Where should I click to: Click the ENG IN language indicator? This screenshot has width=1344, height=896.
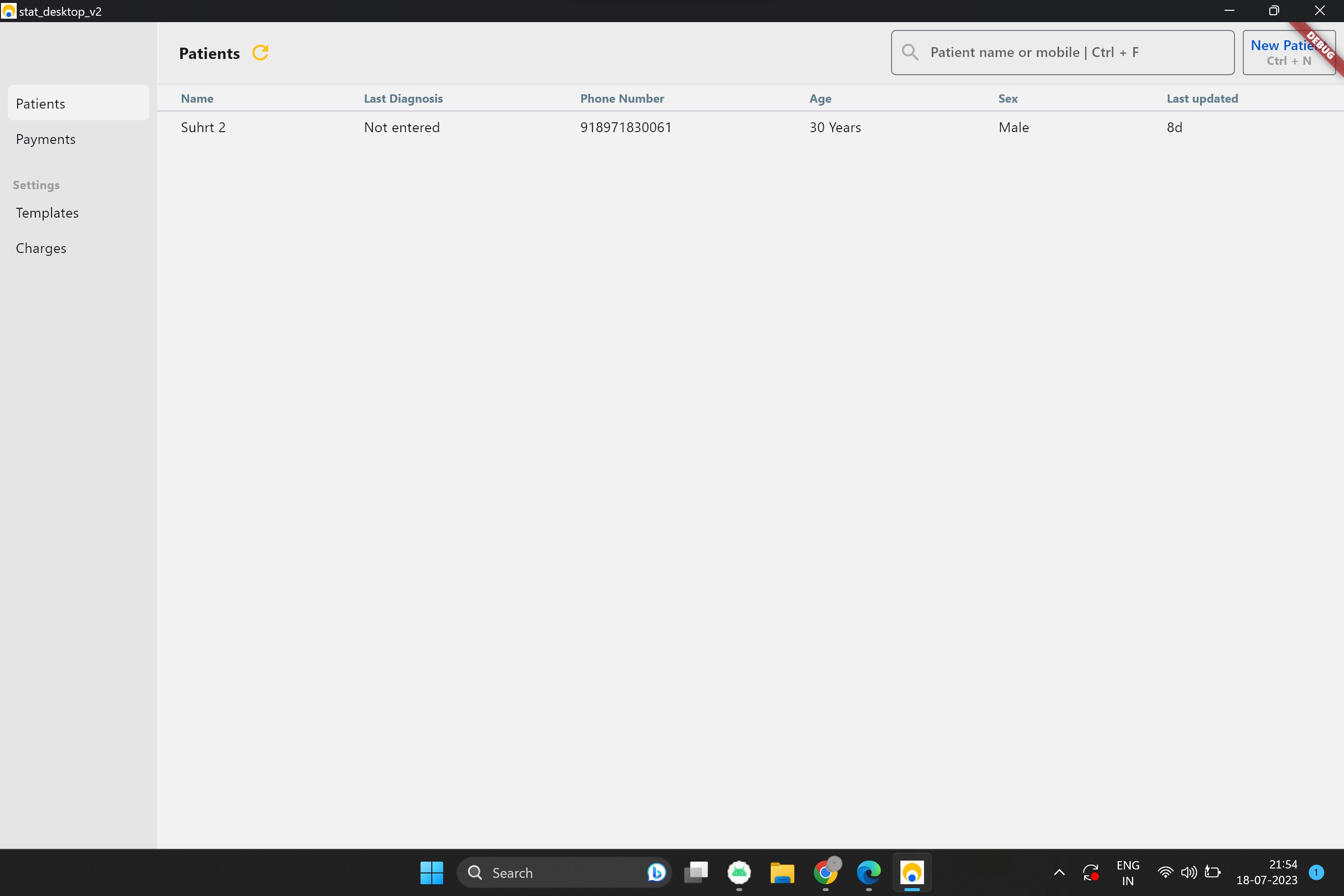point(1127,872)
